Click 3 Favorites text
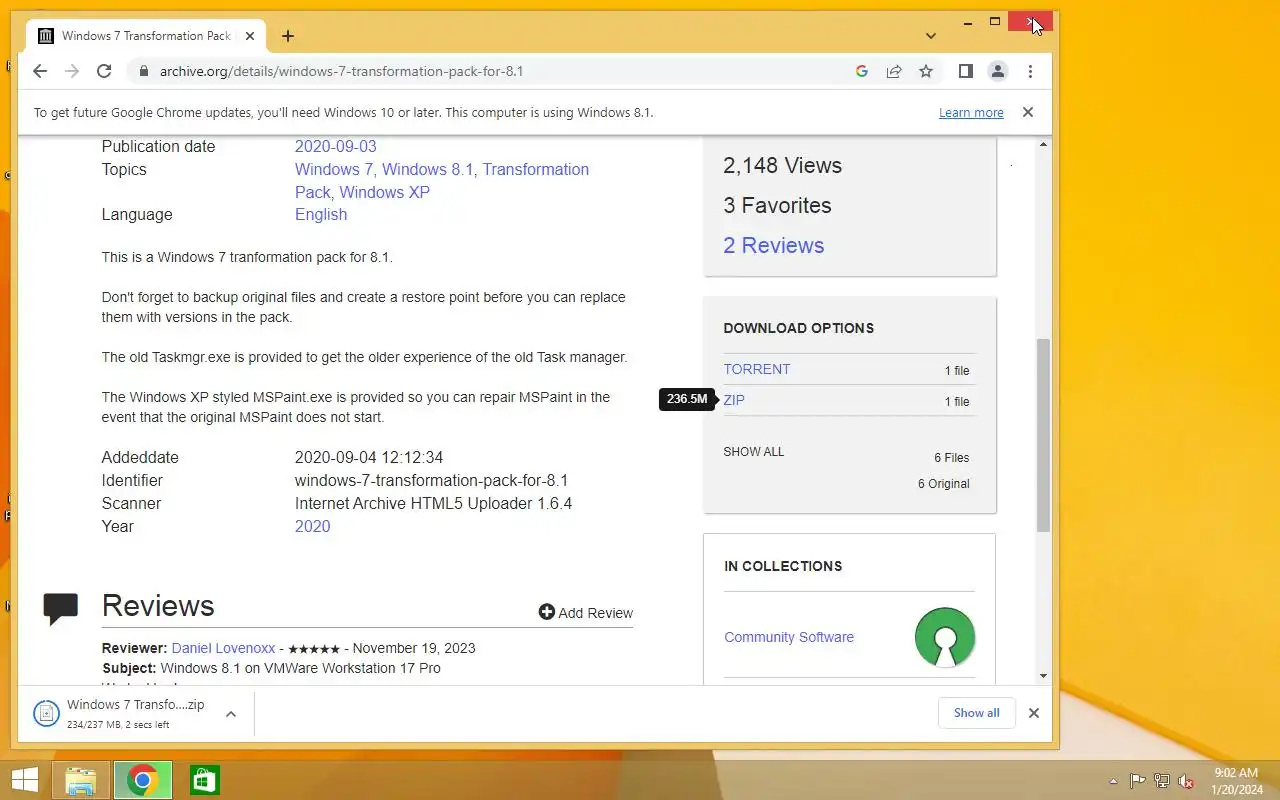 (x=778, y=205)
